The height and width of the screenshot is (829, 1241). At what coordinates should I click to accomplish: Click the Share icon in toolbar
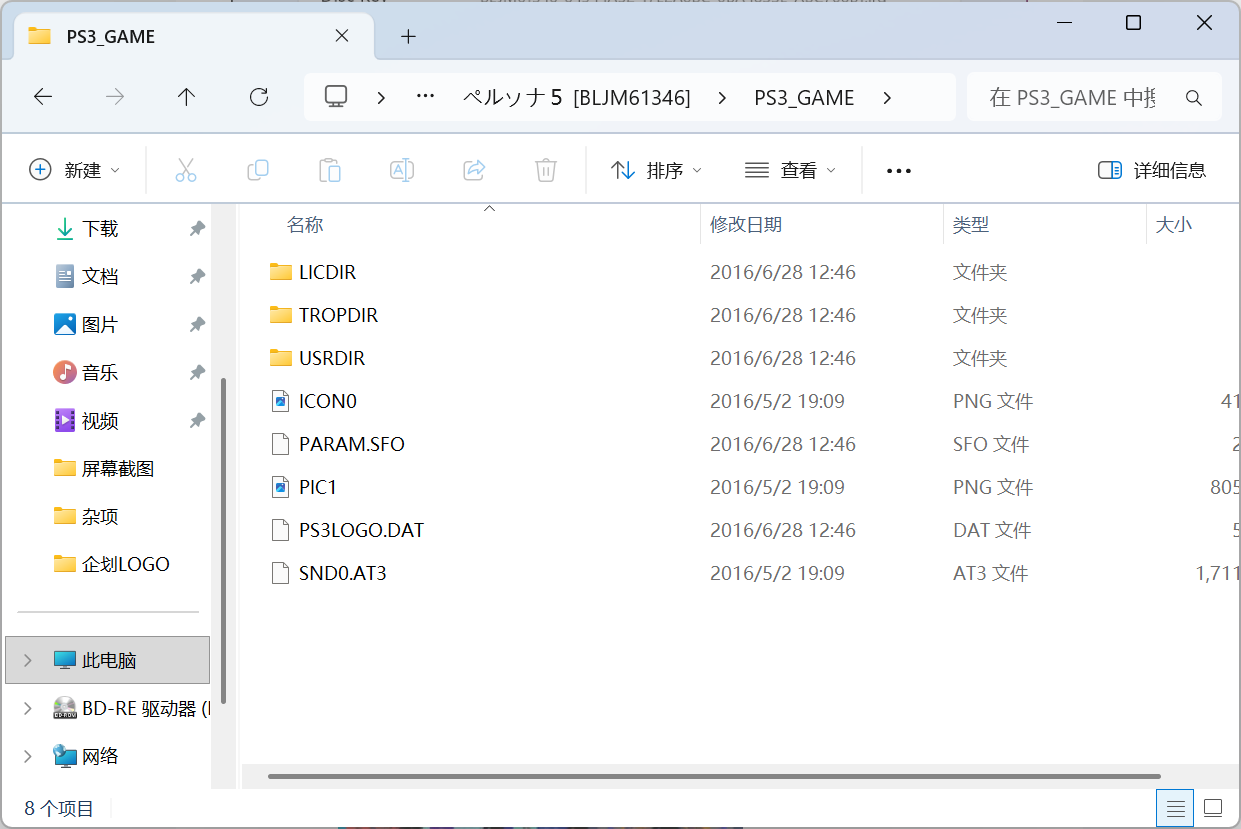(x=474, y=170)
